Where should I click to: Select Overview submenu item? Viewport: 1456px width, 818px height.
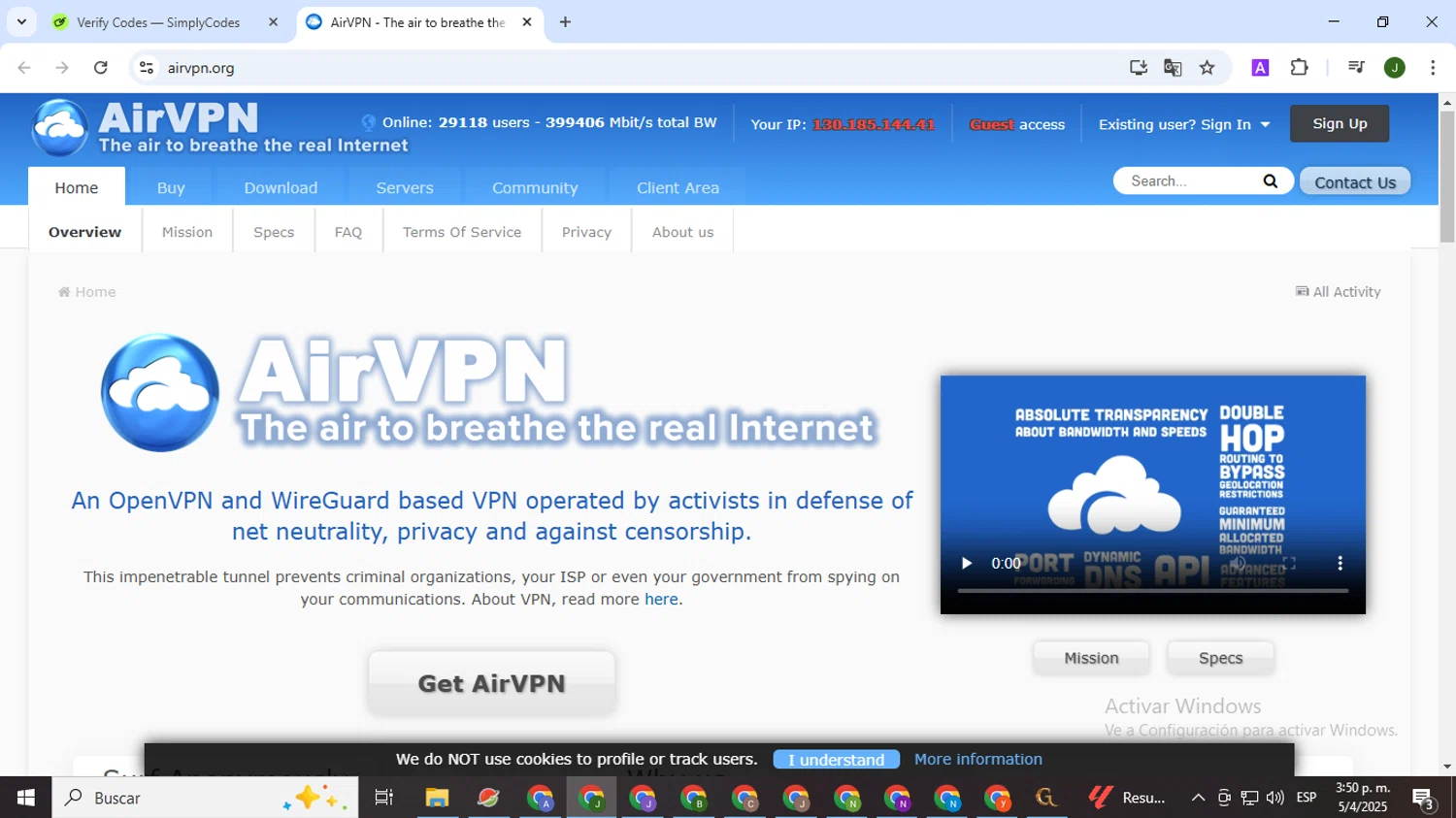click(84, 232)
